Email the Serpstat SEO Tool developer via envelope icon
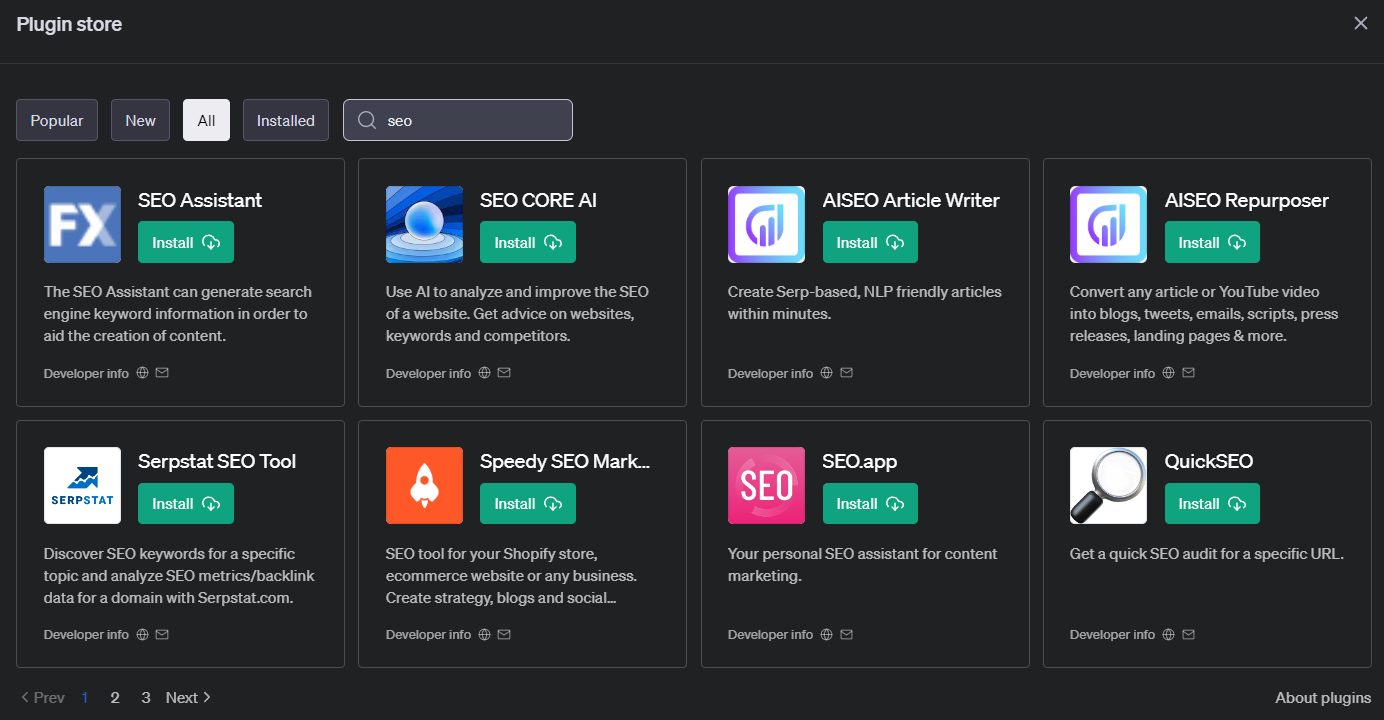This screenshot has height=720, width=1384. (x=162, y=634)
